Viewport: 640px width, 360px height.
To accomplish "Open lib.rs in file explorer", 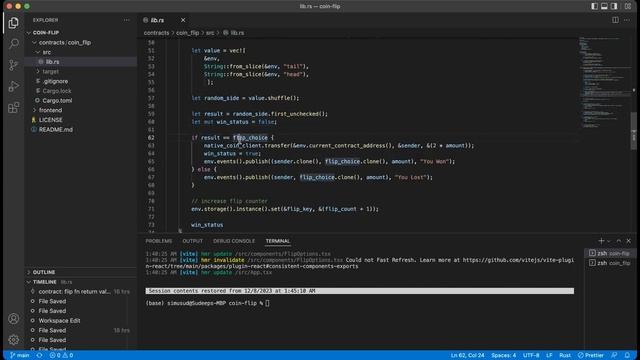I will (x=81, y=62).
